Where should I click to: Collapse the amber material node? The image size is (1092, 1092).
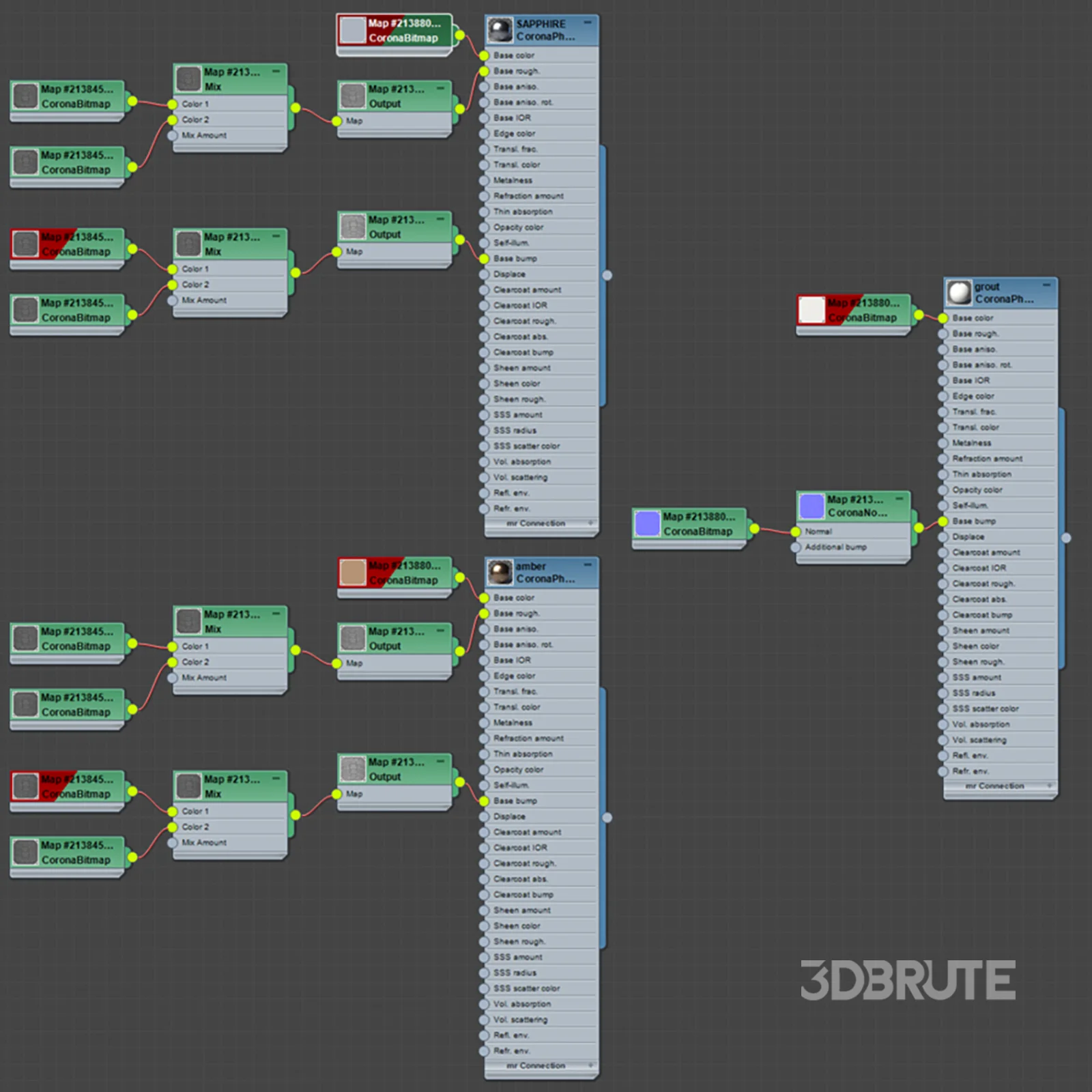click(587, 565)
